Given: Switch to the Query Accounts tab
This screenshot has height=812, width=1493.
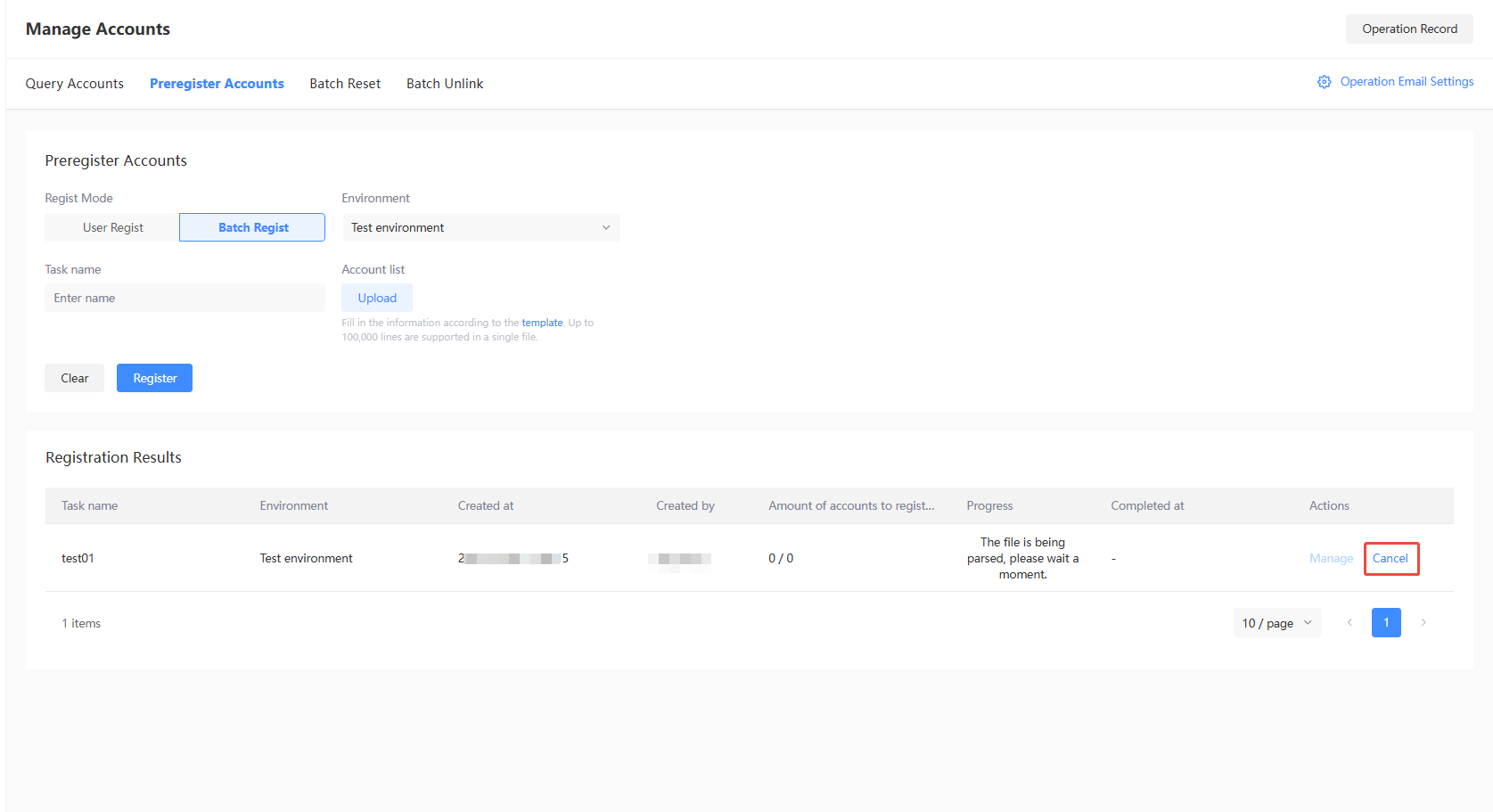Looking at the screenshot, I should coord(75,84).
